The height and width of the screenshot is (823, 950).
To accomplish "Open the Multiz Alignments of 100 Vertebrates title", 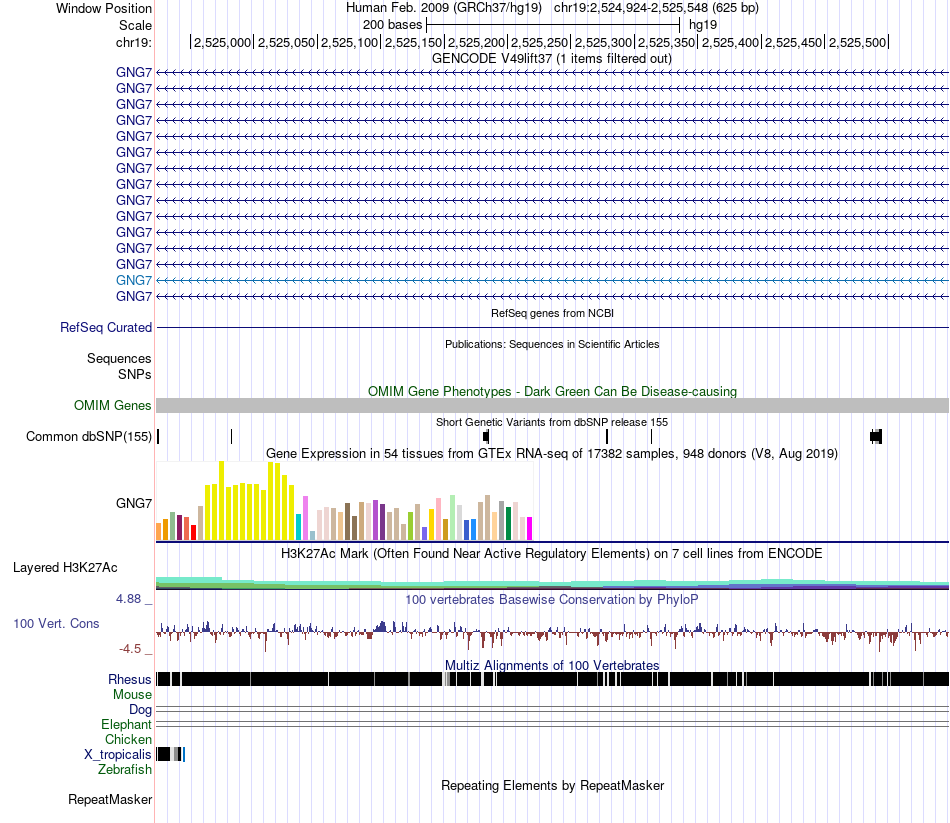I will (x=552, y=665).
